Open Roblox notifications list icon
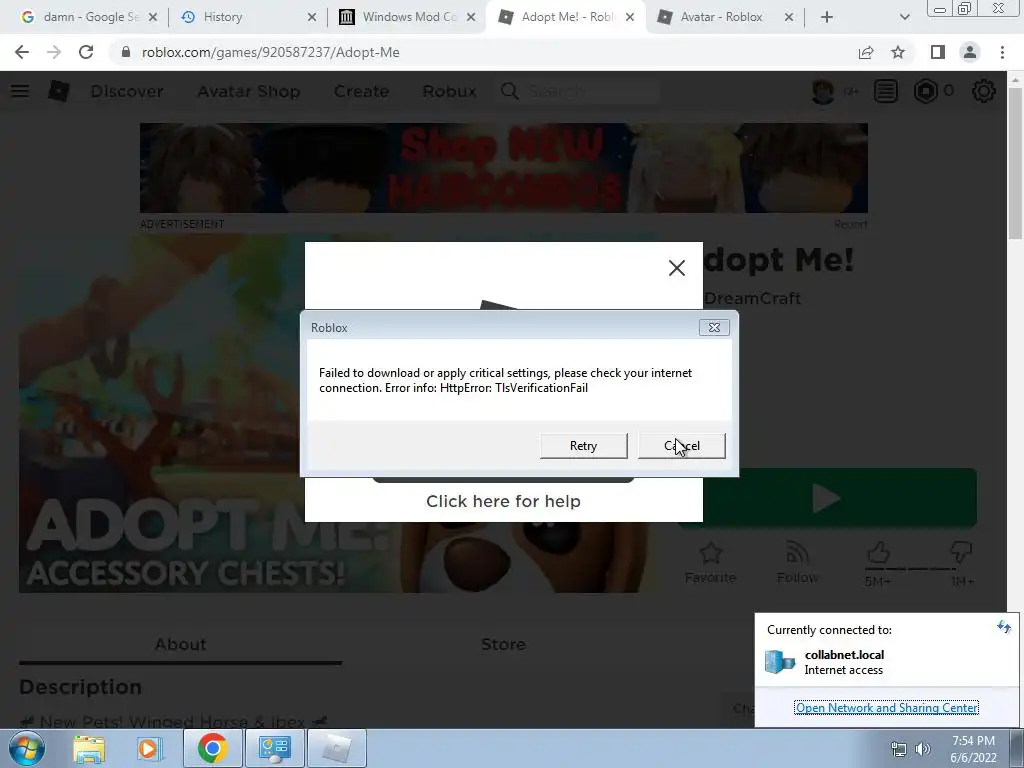This screenshot has width=1024, height=768. coord(886,91)
